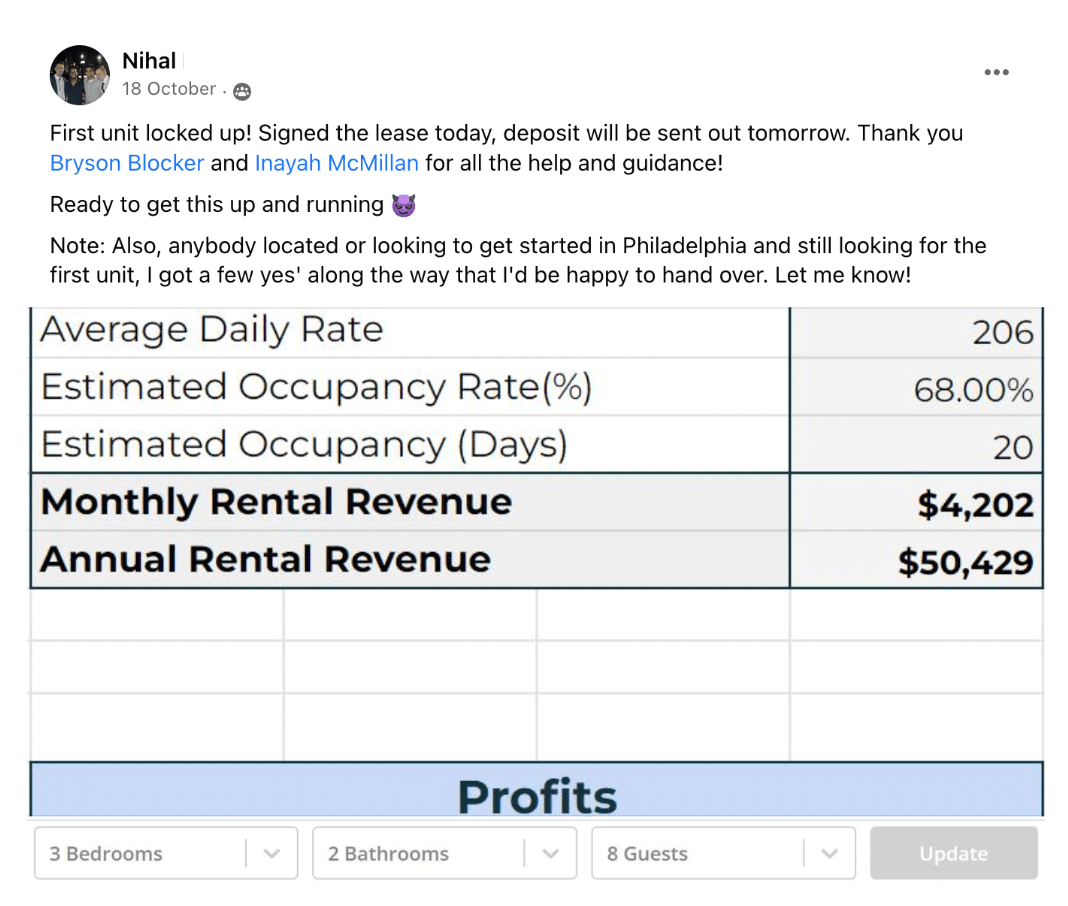Open the Bryson Blocker profile link
The image size is (1068, 906).
(x=127, y=163)
